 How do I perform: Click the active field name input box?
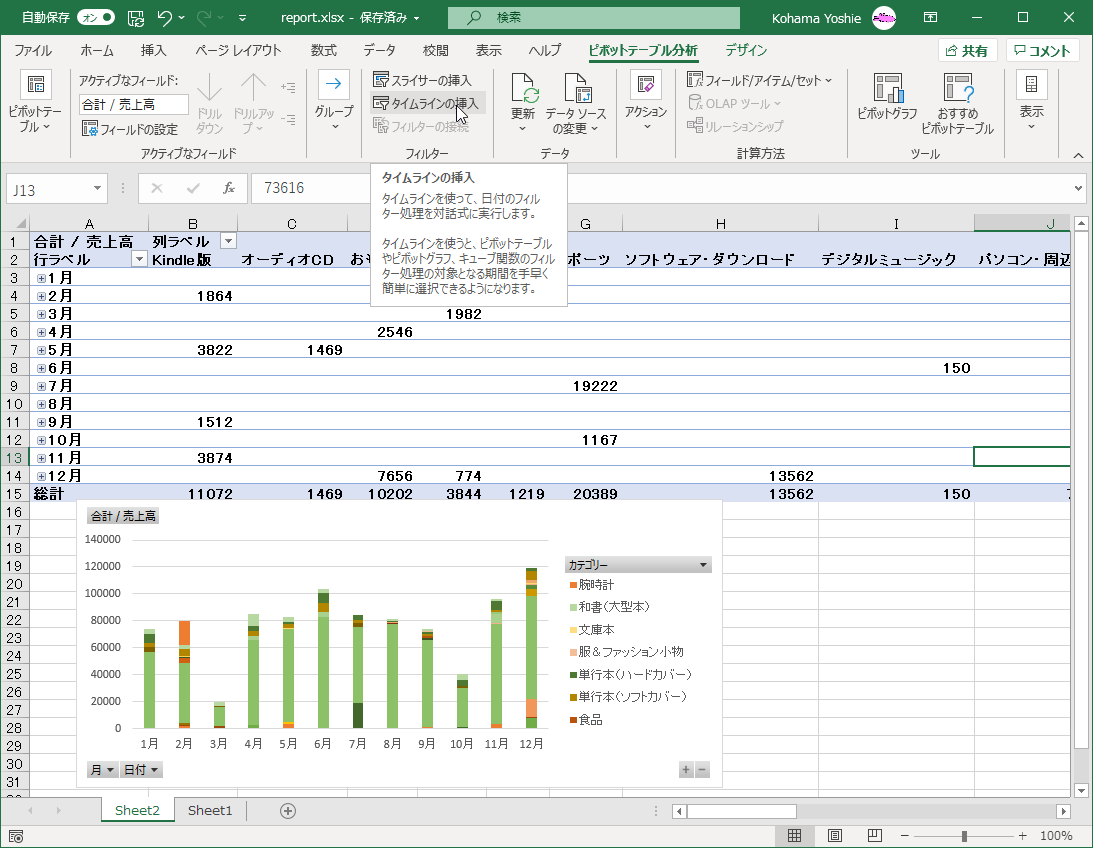tap(133, 104)
